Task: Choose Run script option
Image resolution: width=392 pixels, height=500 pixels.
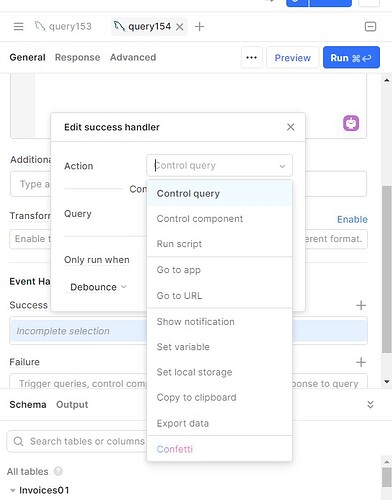Action: [x=219, y=244]
